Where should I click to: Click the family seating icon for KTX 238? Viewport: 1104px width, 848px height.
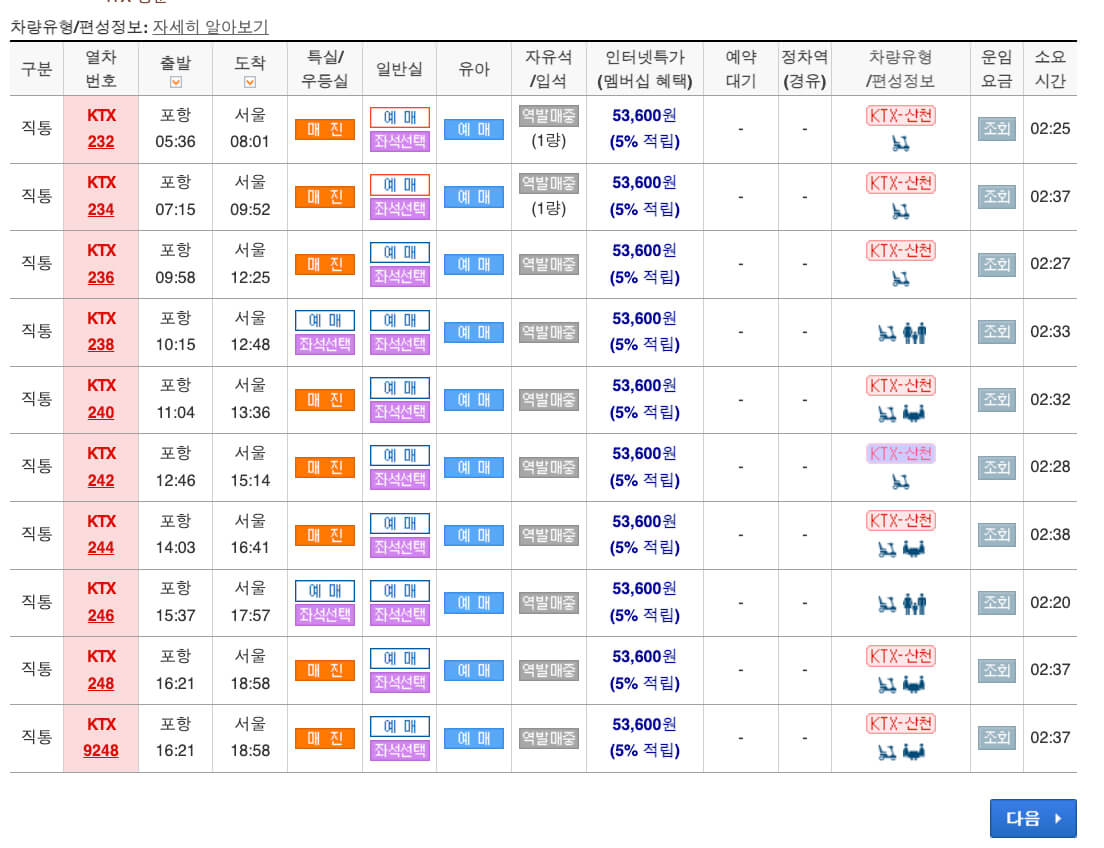[x=913, y=333]
